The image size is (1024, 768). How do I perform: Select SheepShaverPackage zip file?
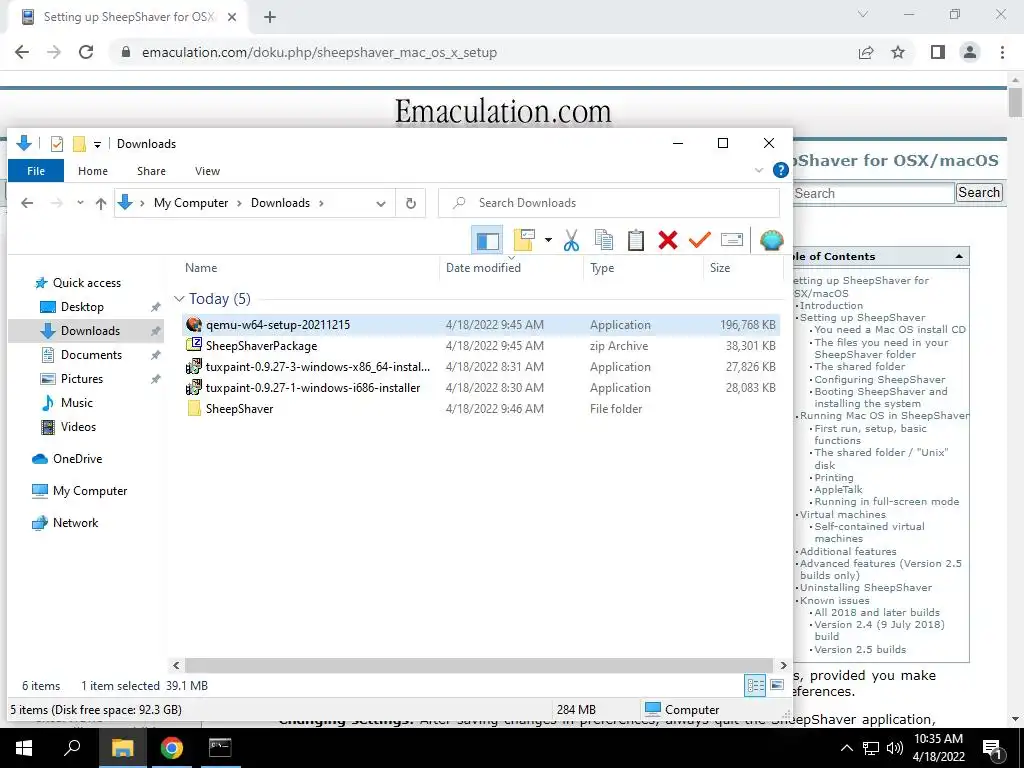[481, 346]
